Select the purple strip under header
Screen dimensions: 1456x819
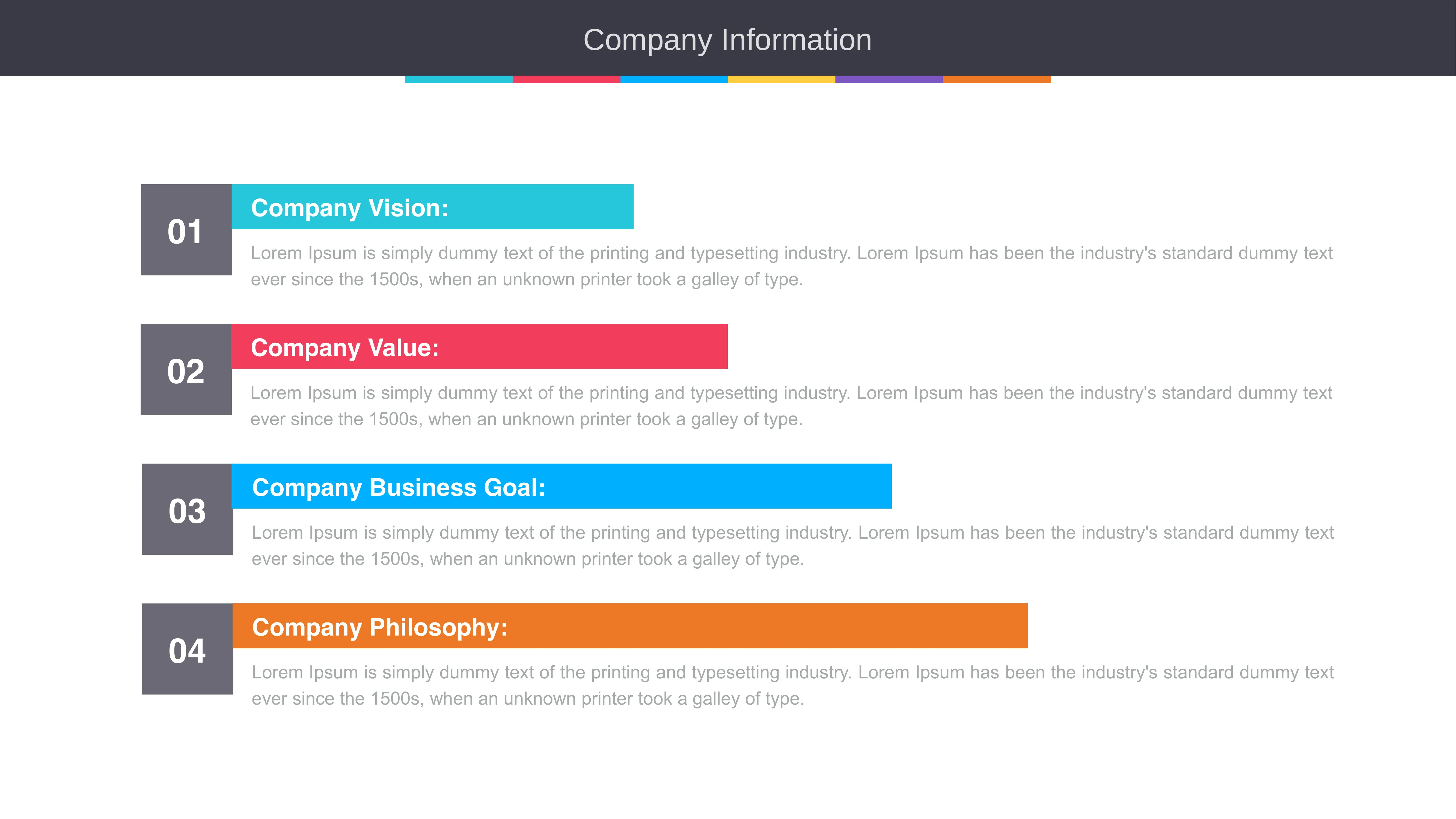(889, 80)
